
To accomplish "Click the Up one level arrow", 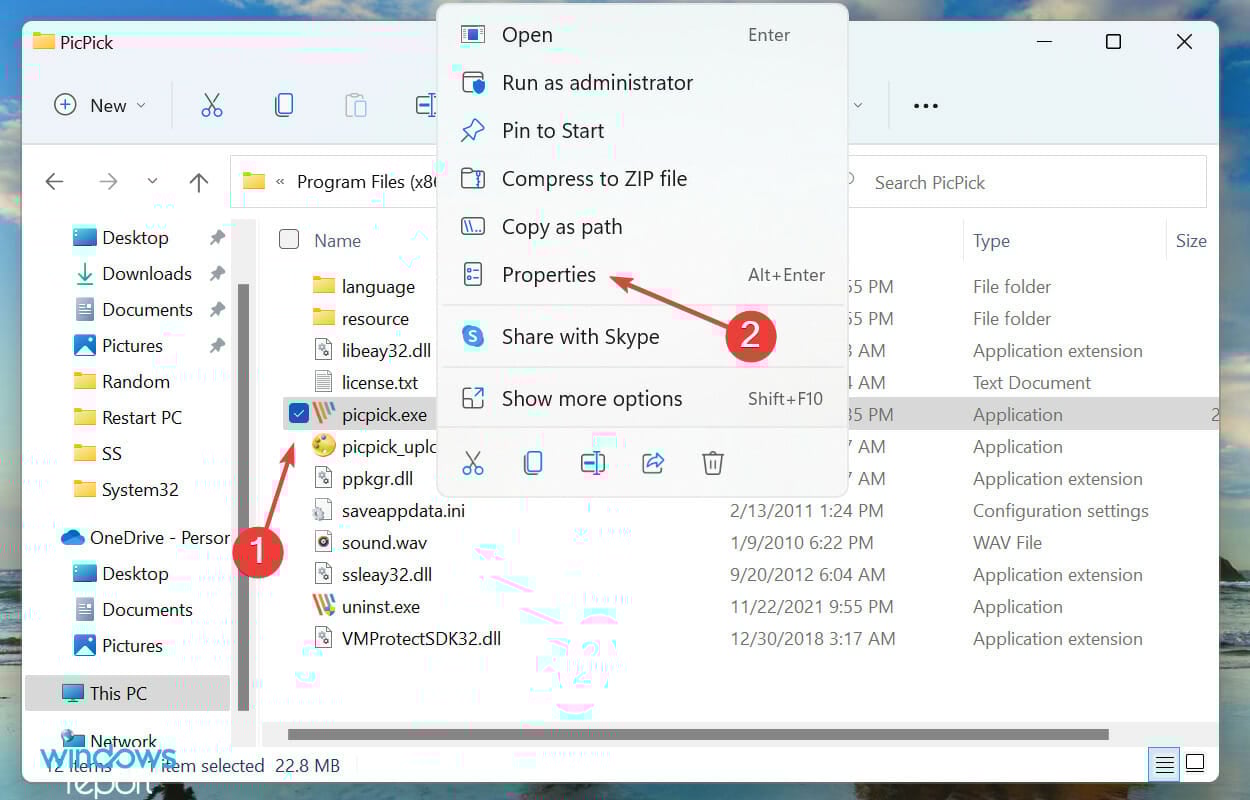I will tap(199, 182).
